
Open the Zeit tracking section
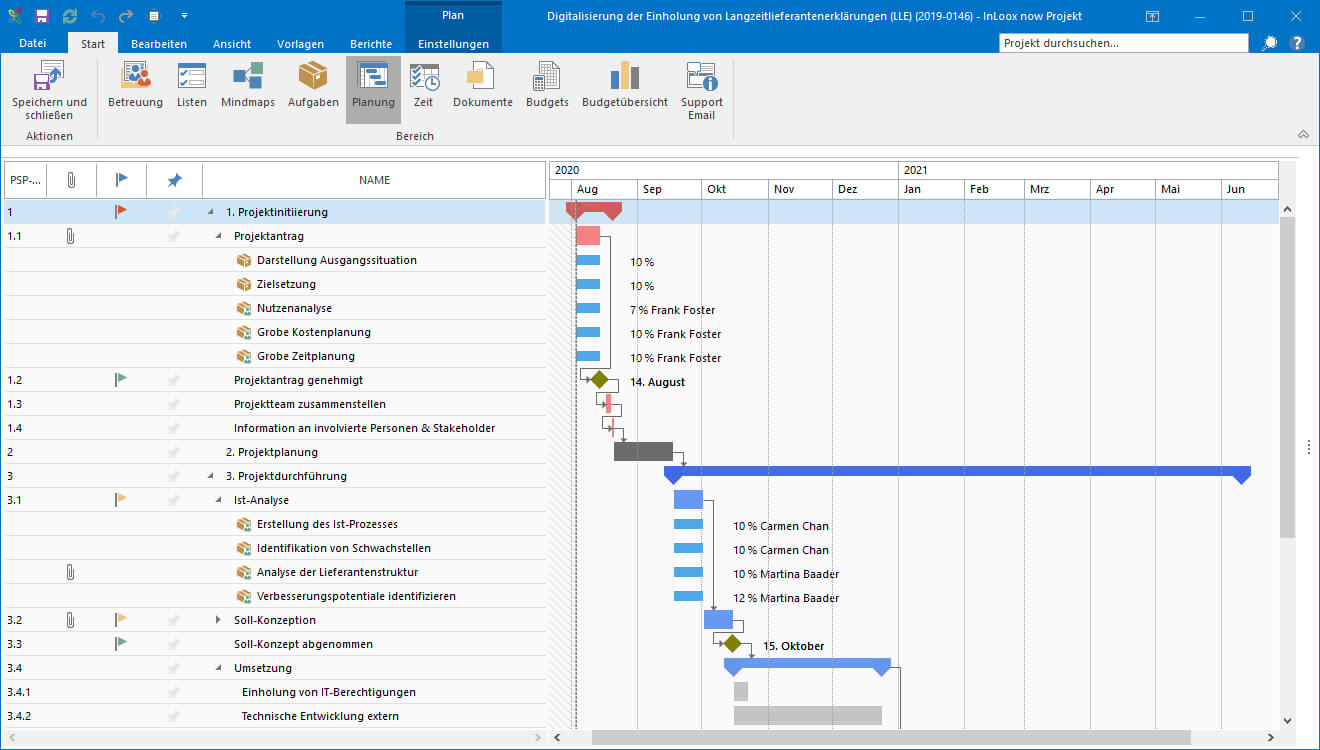[x=424, y=84]
